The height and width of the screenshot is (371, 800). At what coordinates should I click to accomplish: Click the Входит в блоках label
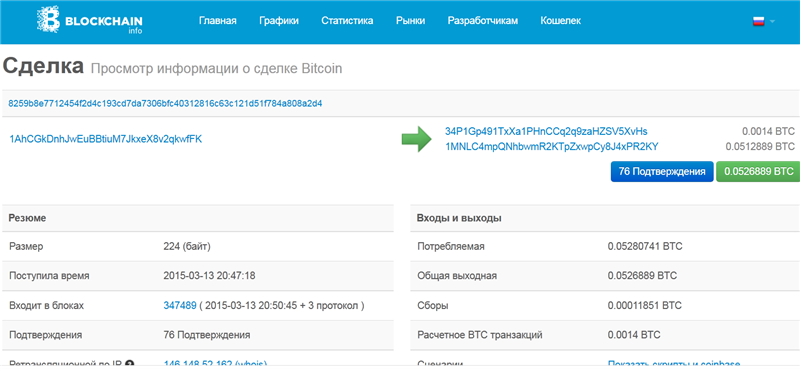(46, 306)
